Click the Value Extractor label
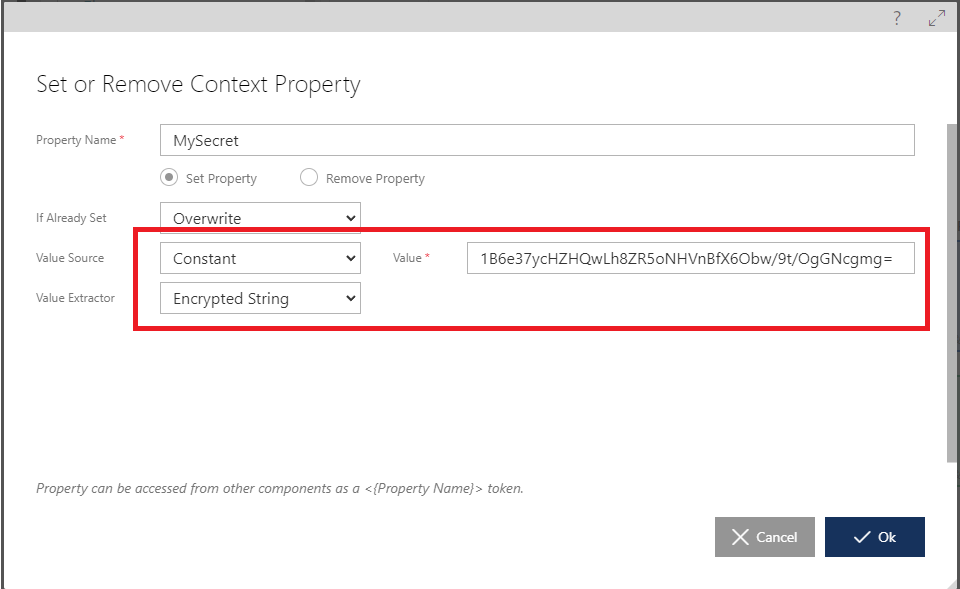Viewport: 960px width, 589px height. (75, 298)
